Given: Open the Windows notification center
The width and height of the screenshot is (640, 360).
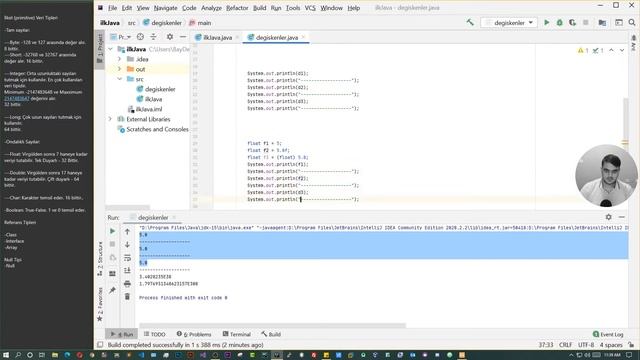Looking at the screenshot, I should pos(629,355).
